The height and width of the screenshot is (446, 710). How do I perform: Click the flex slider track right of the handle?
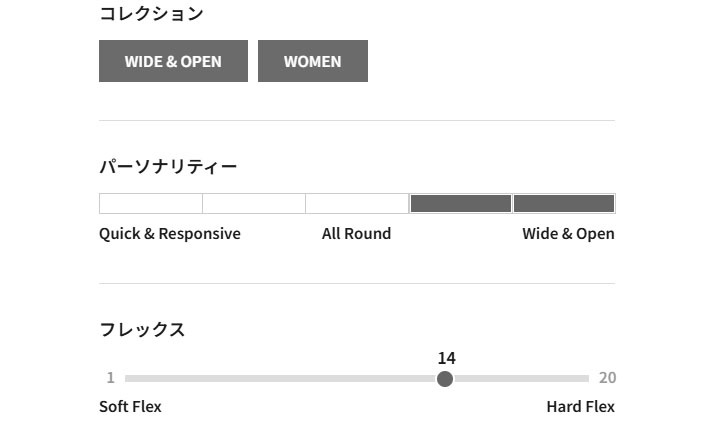(x=520, y=379)
